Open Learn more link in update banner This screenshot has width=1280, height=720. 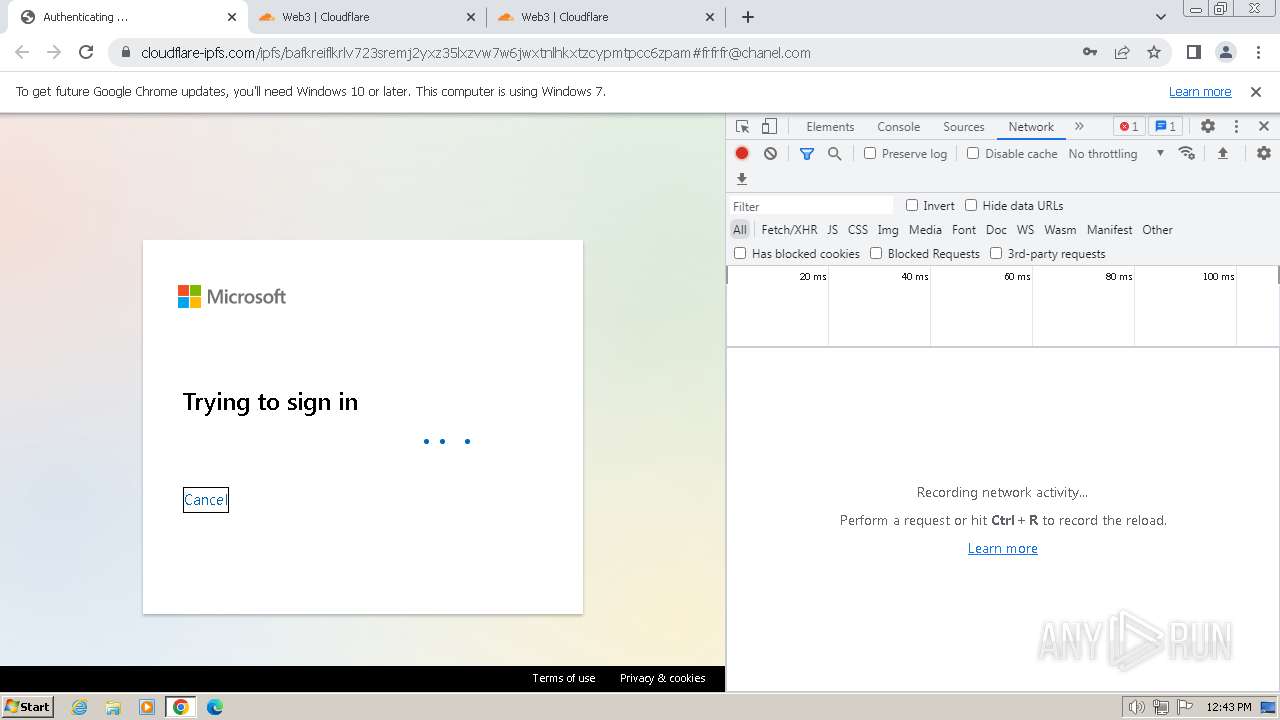[x=1200, y=92]
